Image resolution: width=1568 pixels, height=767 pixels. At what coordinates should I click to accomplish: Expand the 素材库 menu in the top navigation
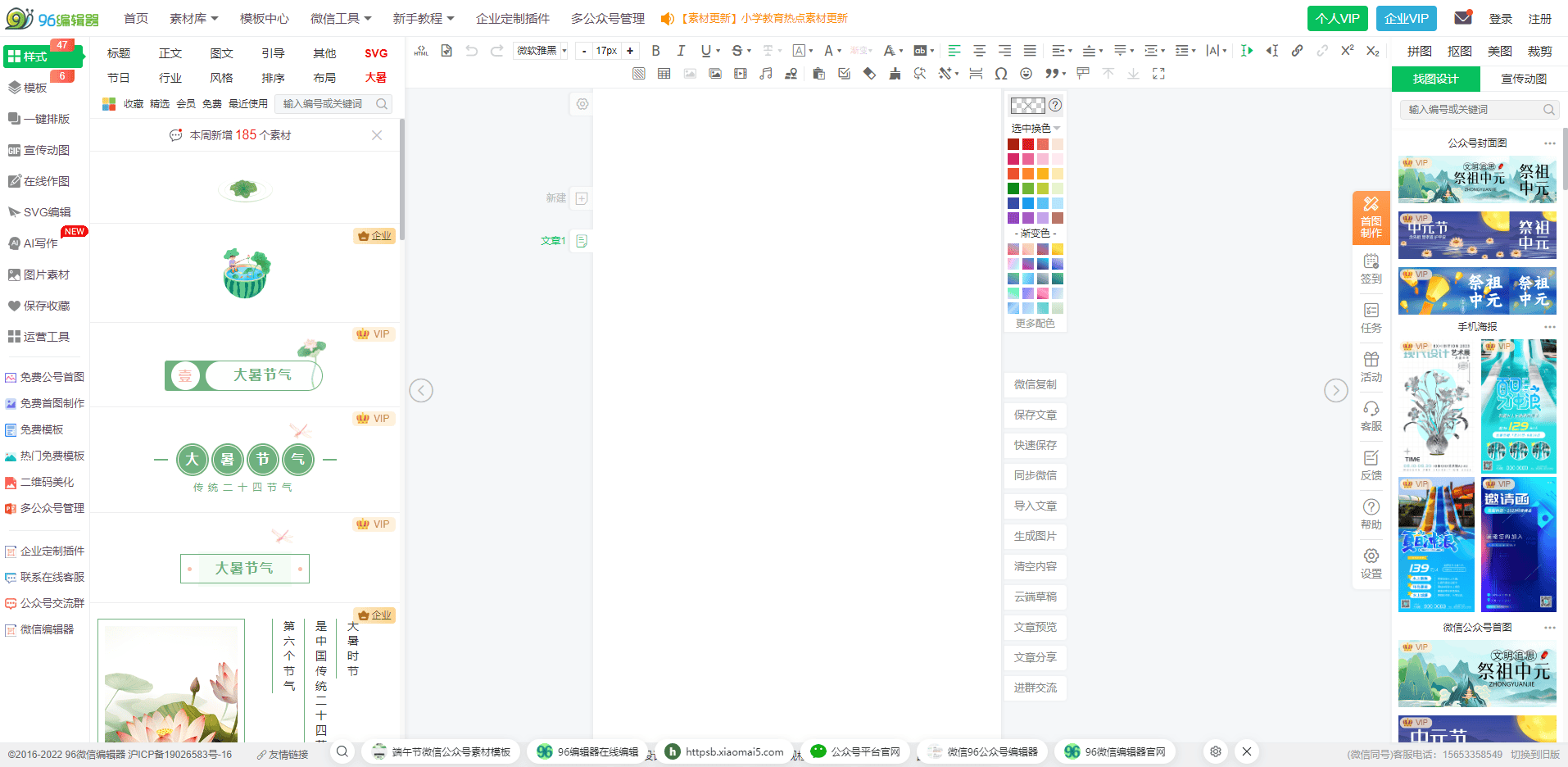[193, 18]
